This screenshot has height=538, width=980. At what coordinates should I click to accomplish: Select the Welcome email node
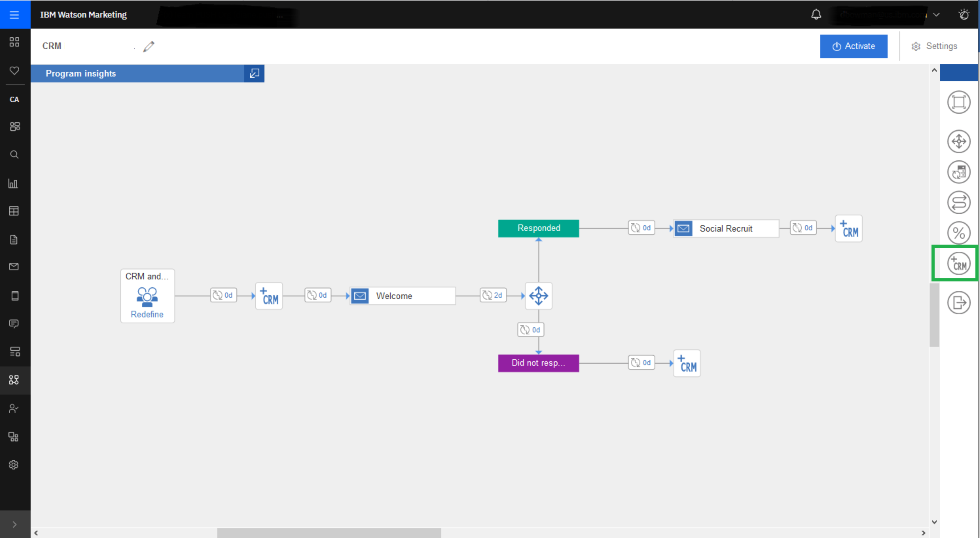coord(402,296)
